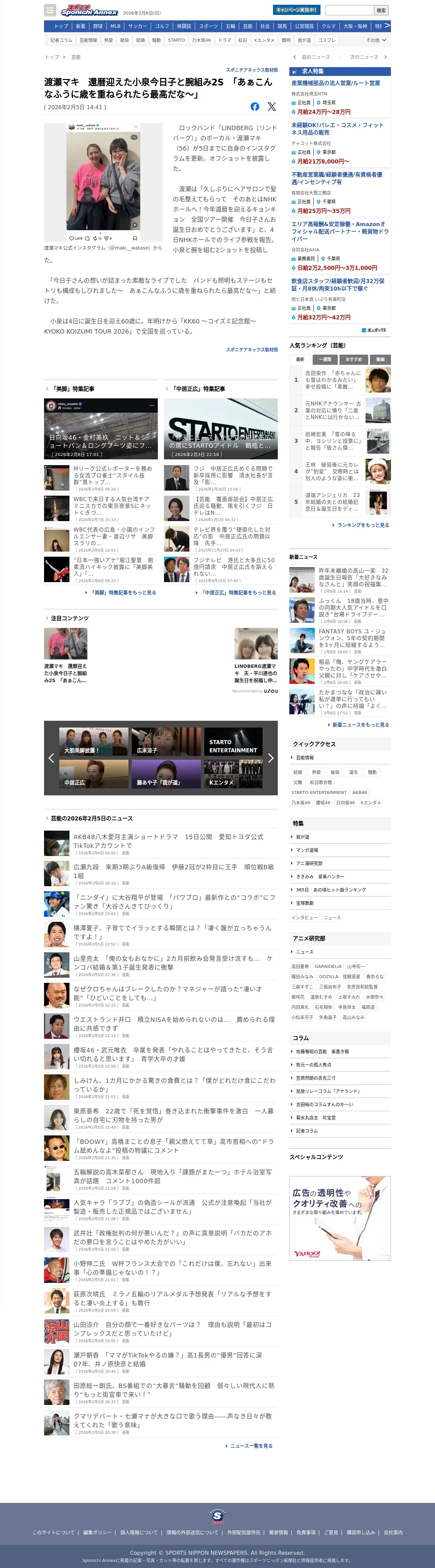Viewport: 435px width, 1568px height.
Task: Open the hamburger menu icon
Action: point(50,11)
